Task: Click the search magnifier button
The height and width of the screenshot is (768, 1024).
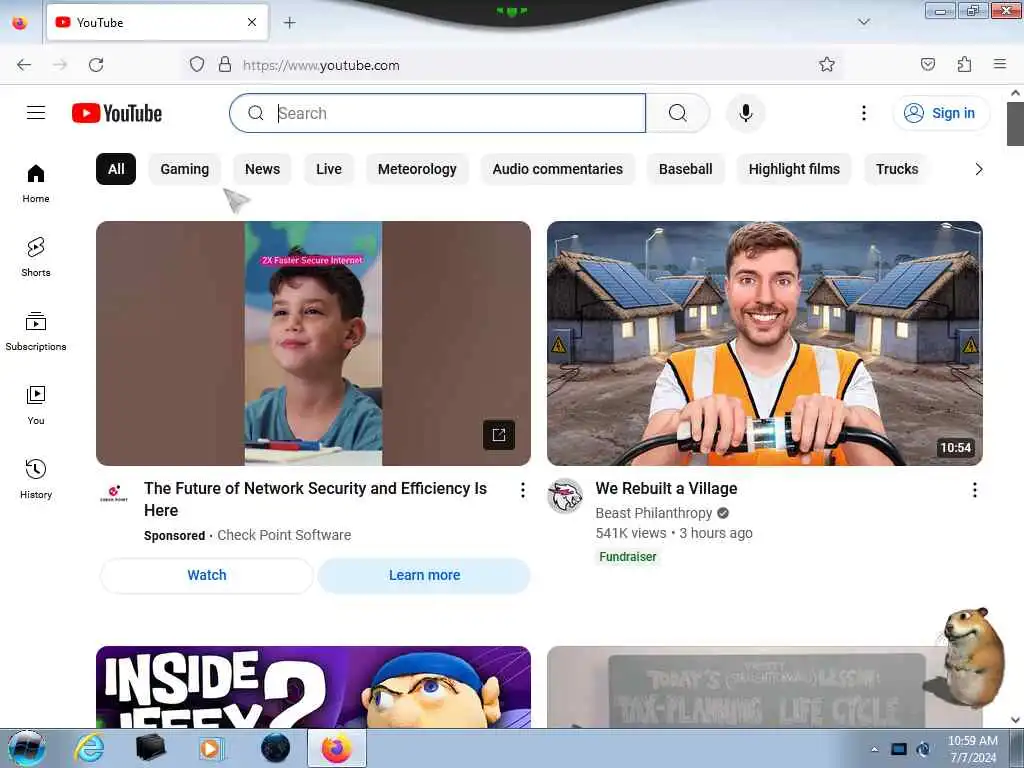Action: 677,113
